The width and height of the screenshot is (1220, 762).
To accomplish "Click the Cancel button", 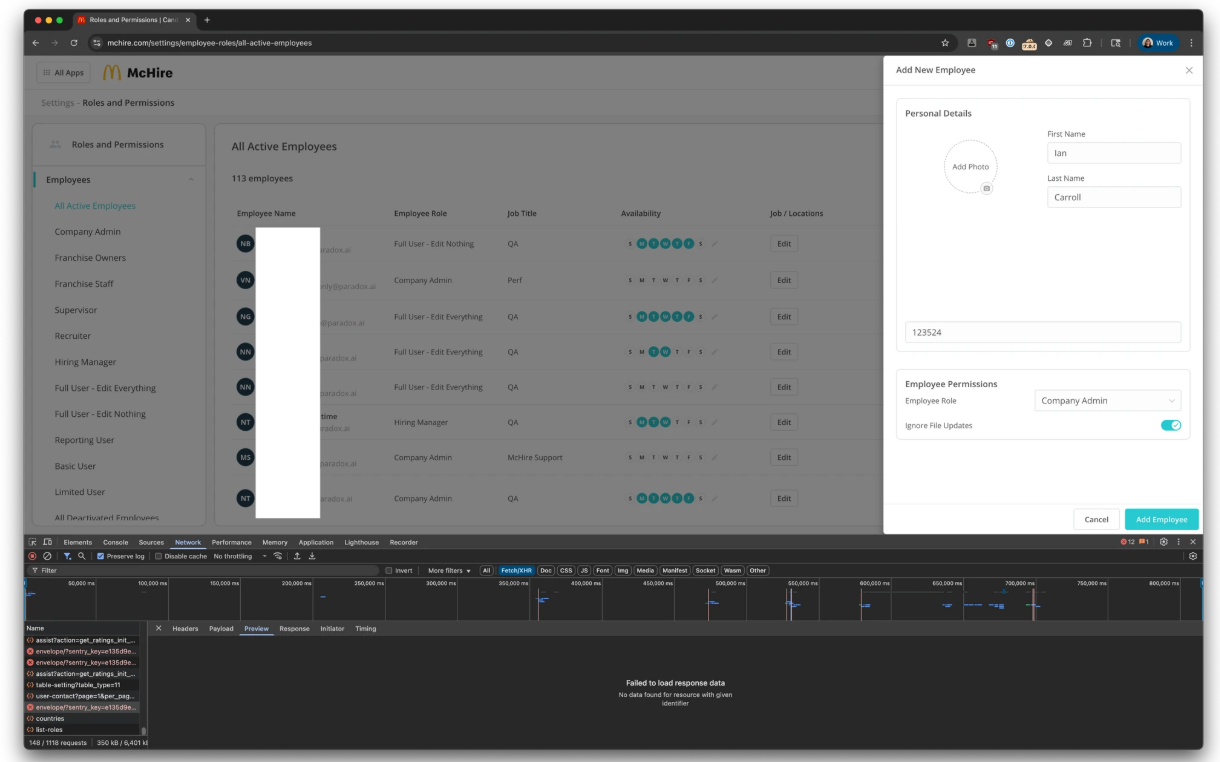I will (x=1096, y=519).
